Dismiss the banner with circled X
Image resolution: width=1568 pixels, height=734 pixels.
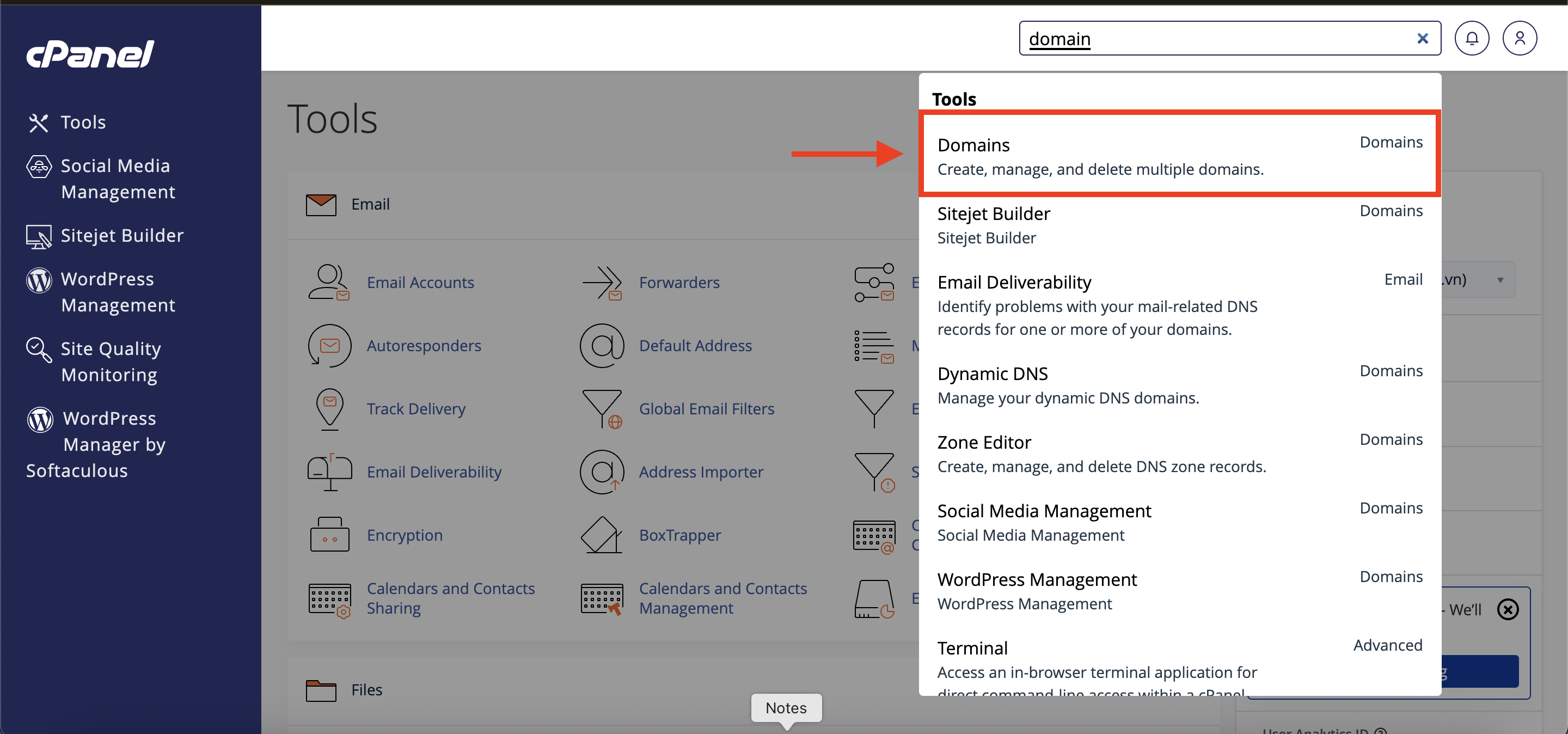tap(1508, 609)
